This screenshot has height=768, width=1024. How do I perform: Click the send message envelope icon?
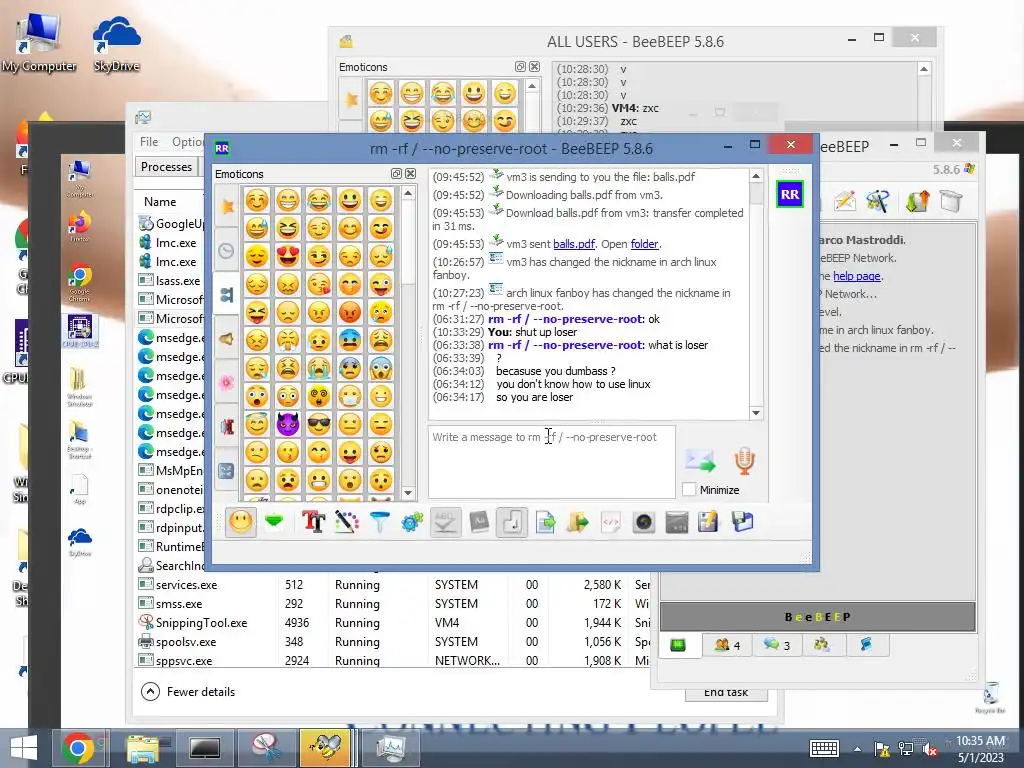tap(700, 460)
